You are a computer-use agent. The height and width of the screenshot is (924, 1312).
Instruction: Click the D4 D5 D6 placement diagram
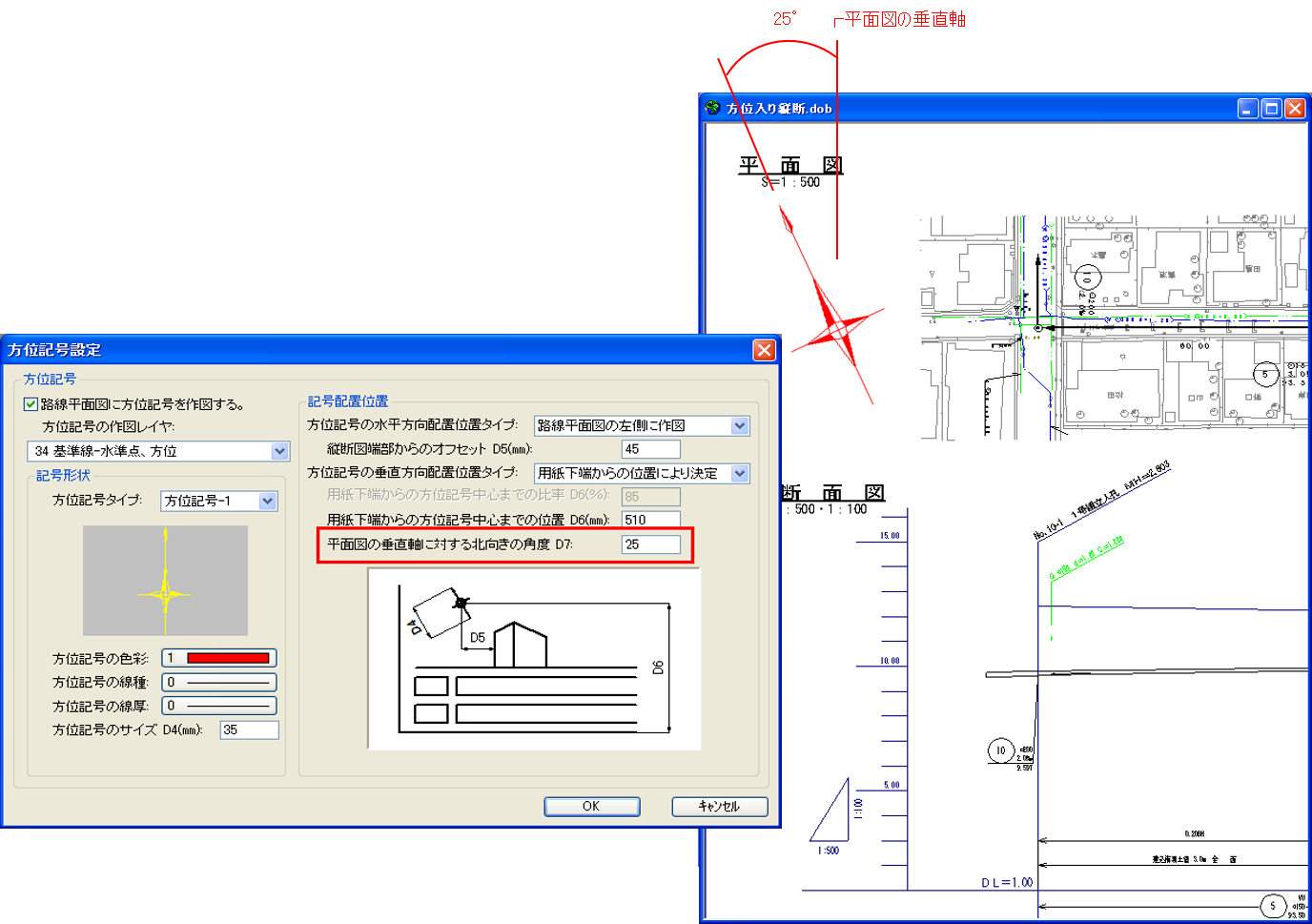tap(534, 660)
